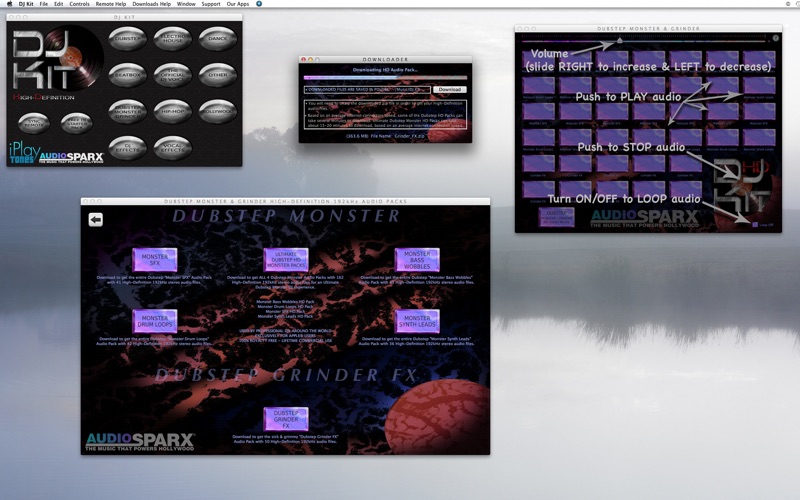Open the Apple menu
This screenshot has width=800, height=500.
tap(9, 4)
